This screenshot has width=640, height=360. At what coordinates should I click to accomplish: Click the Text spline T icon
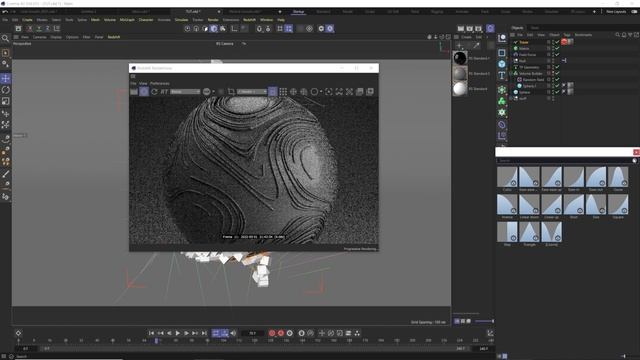pos(502,76)
